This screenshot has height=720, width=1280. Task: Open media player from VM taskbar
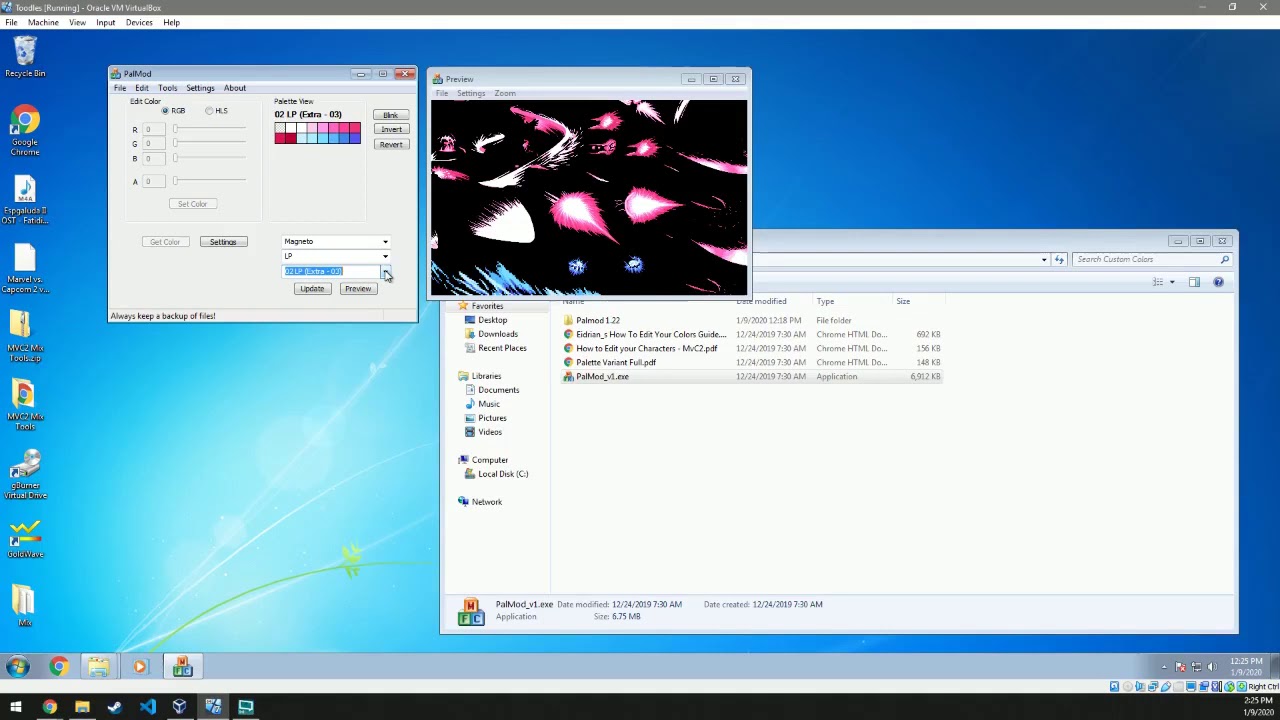click(139, 666)
